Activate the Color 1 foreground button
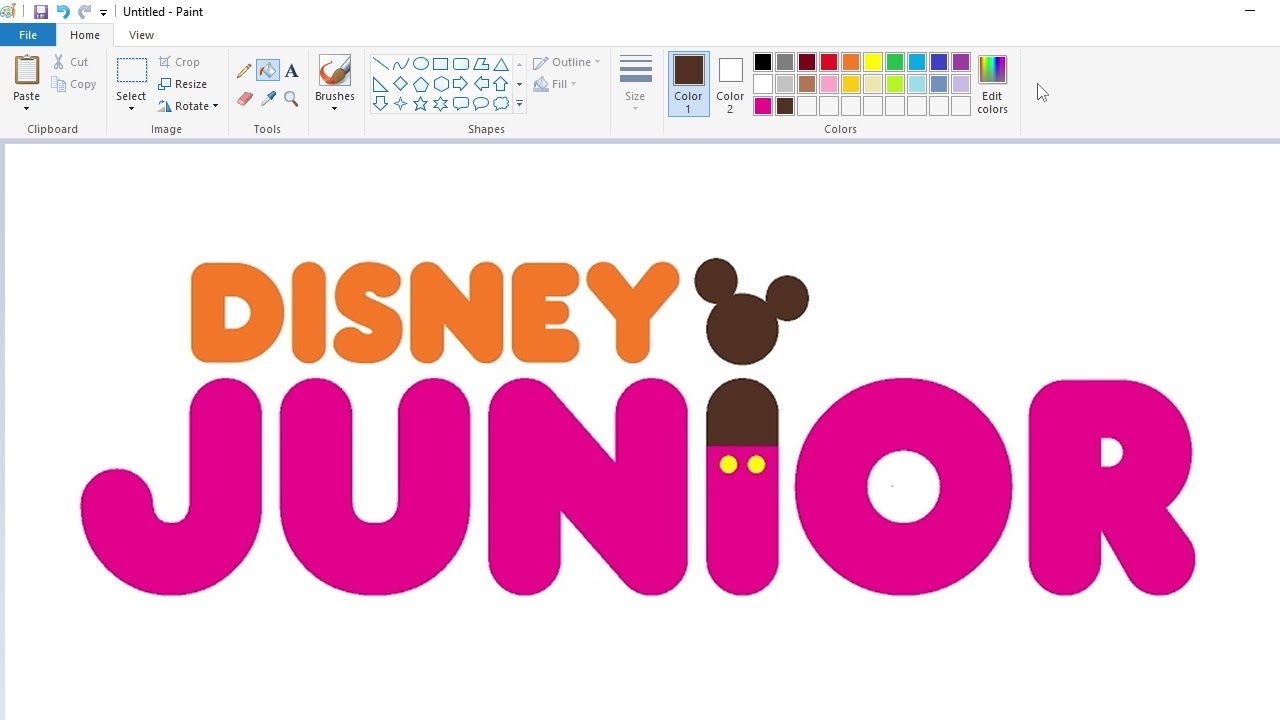The height and width of the screenshot is (720, 1280). 688,84
